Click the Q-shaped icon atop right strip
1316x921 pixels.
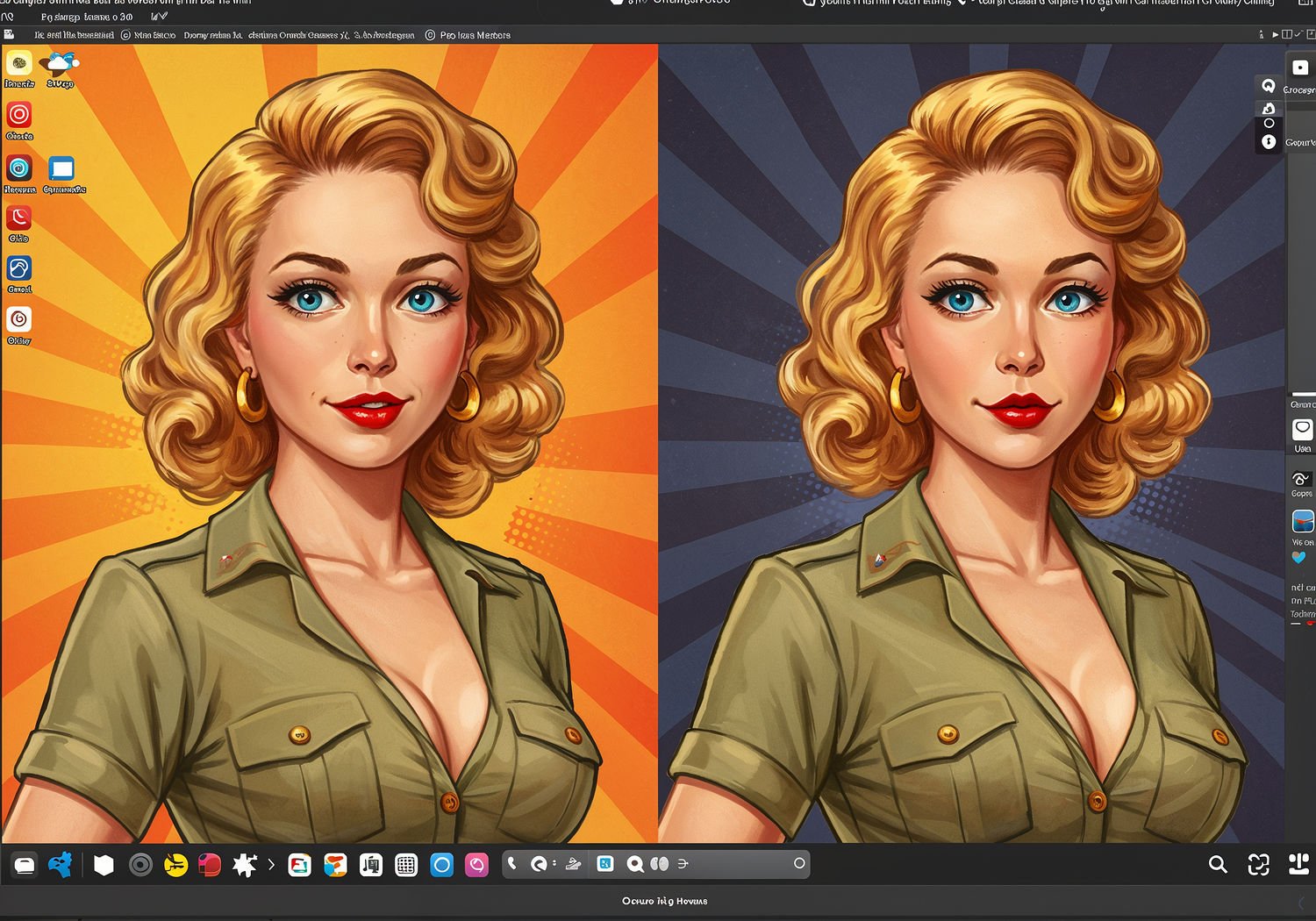coord(1269,86)
